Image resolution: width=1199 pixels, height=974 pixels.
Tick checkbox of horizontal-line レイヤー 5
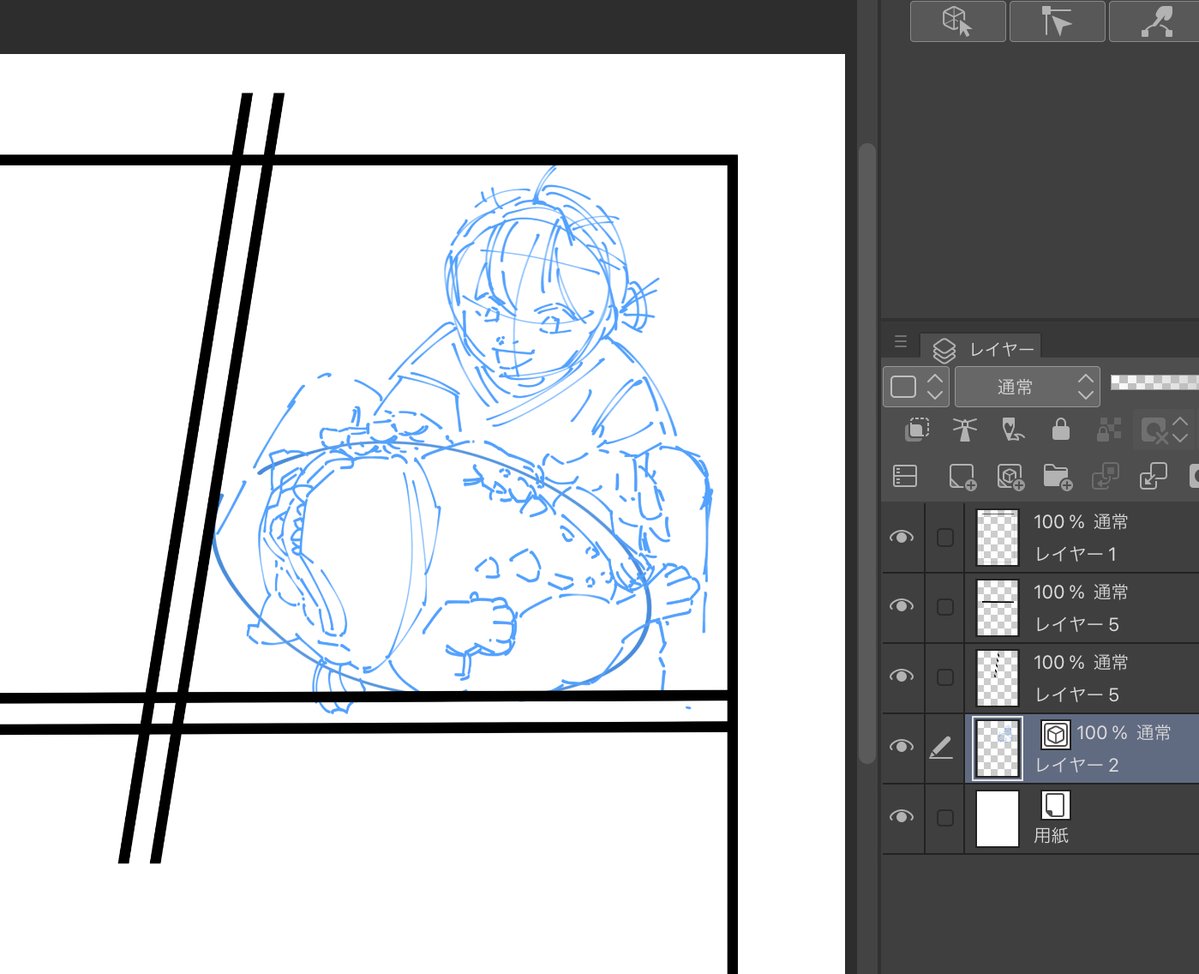(x=945, y=607)
